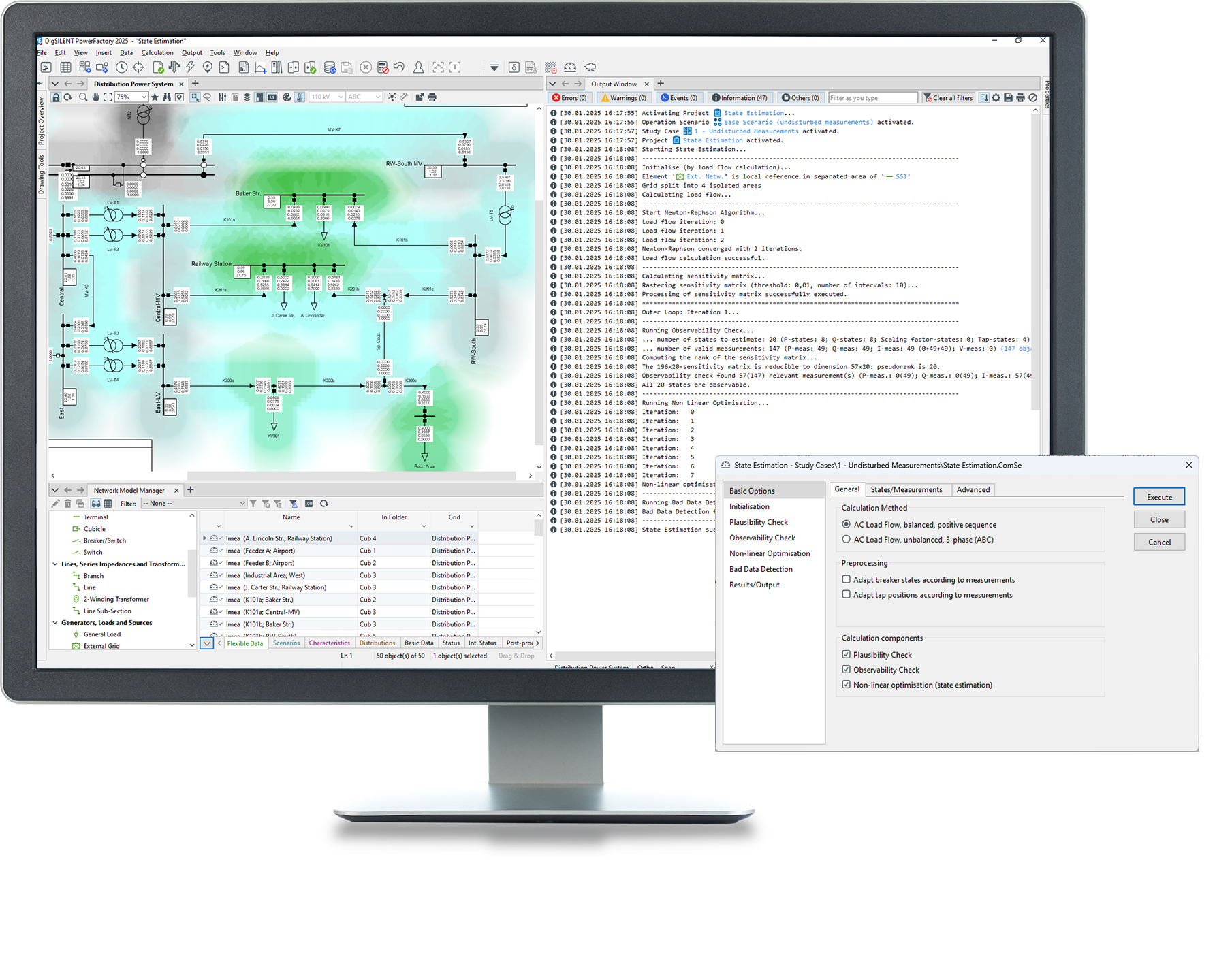This screenshot has height=970, width=1232.
Task: Enable Adapt breaker states according to measurements
Action: (x=847, y=579)
